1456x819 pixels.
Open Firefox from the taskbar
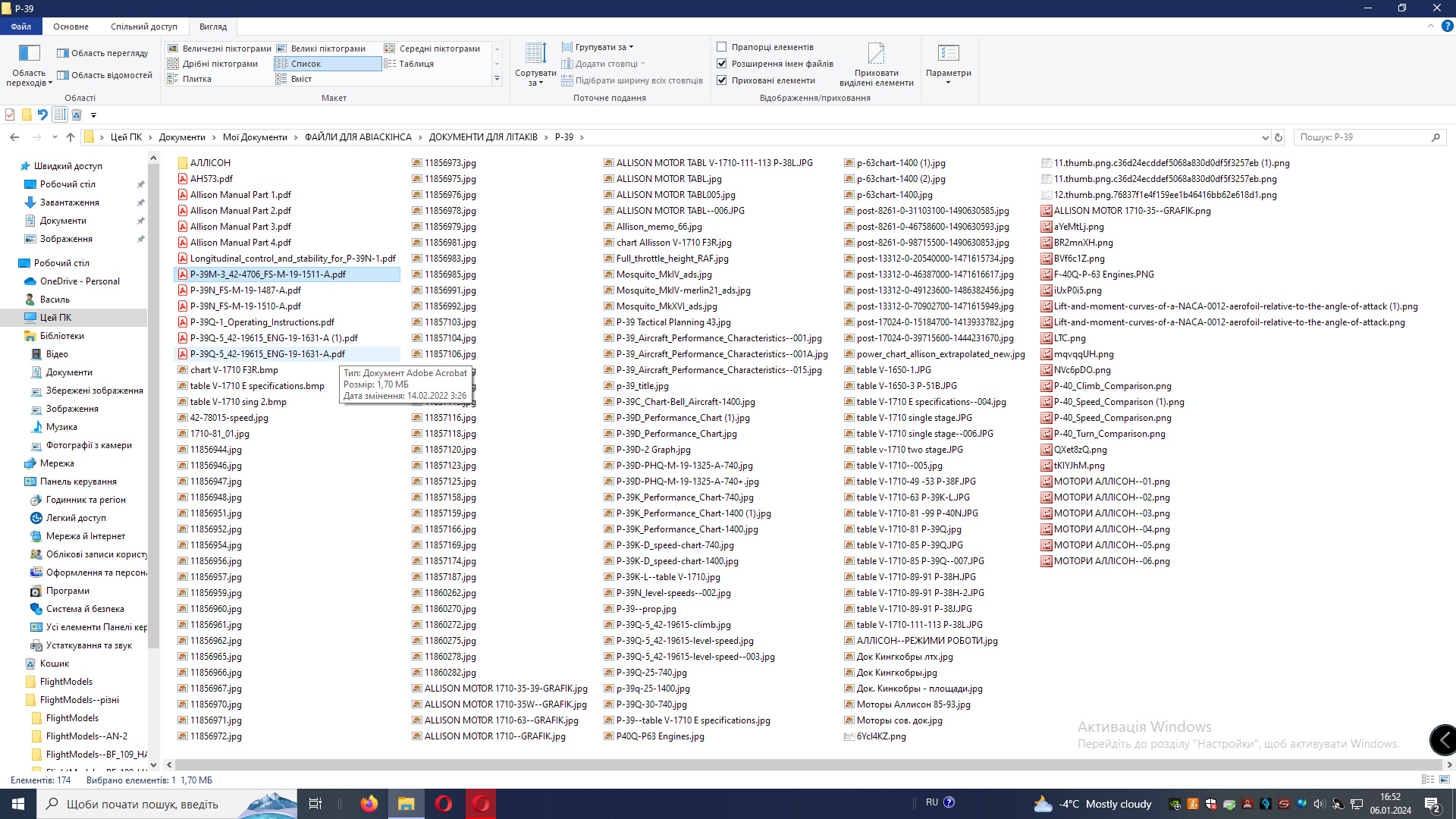(369, 804)
